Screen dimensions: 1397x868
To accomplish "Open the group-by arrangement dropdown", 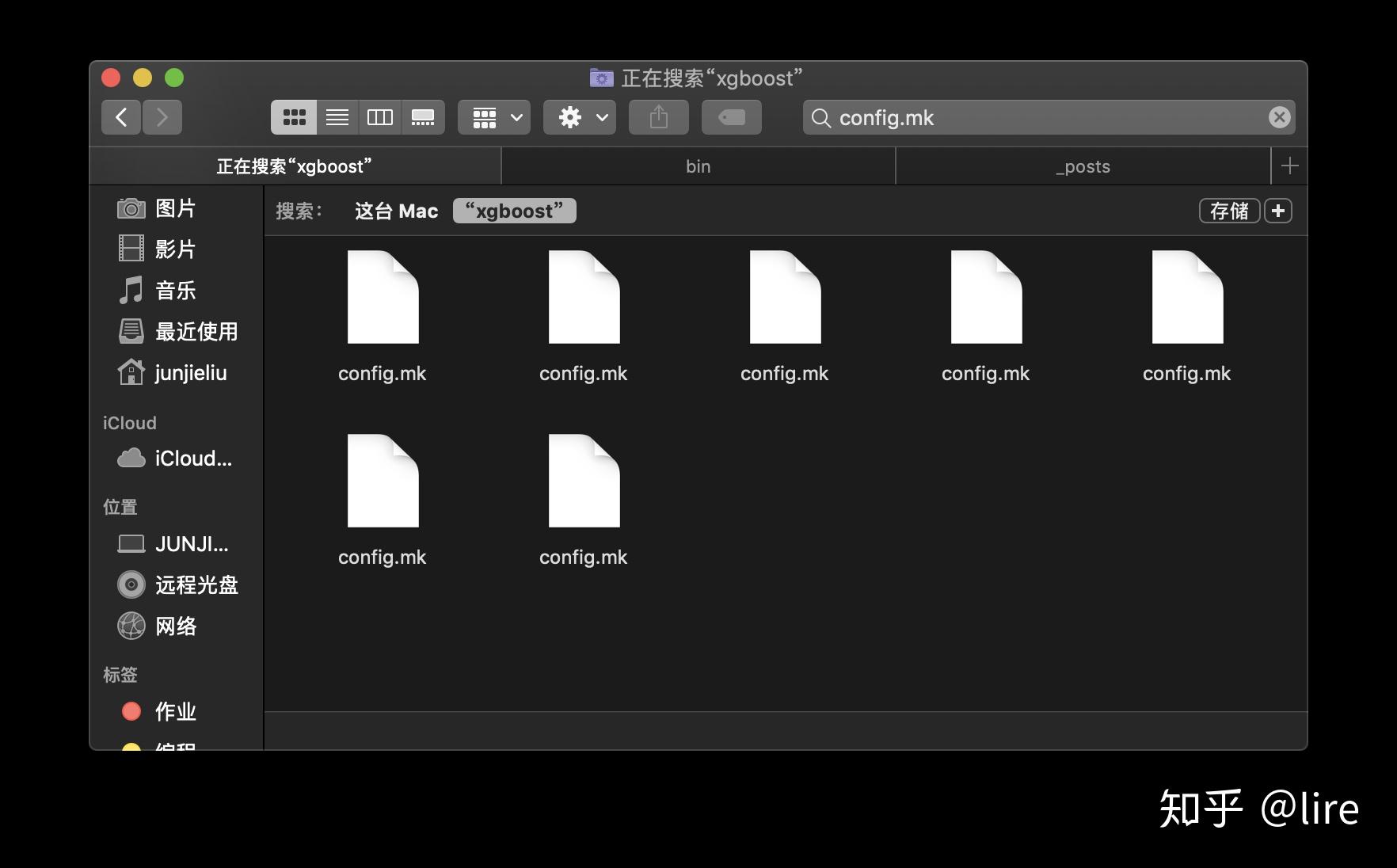I will click(x=494, y=117).
